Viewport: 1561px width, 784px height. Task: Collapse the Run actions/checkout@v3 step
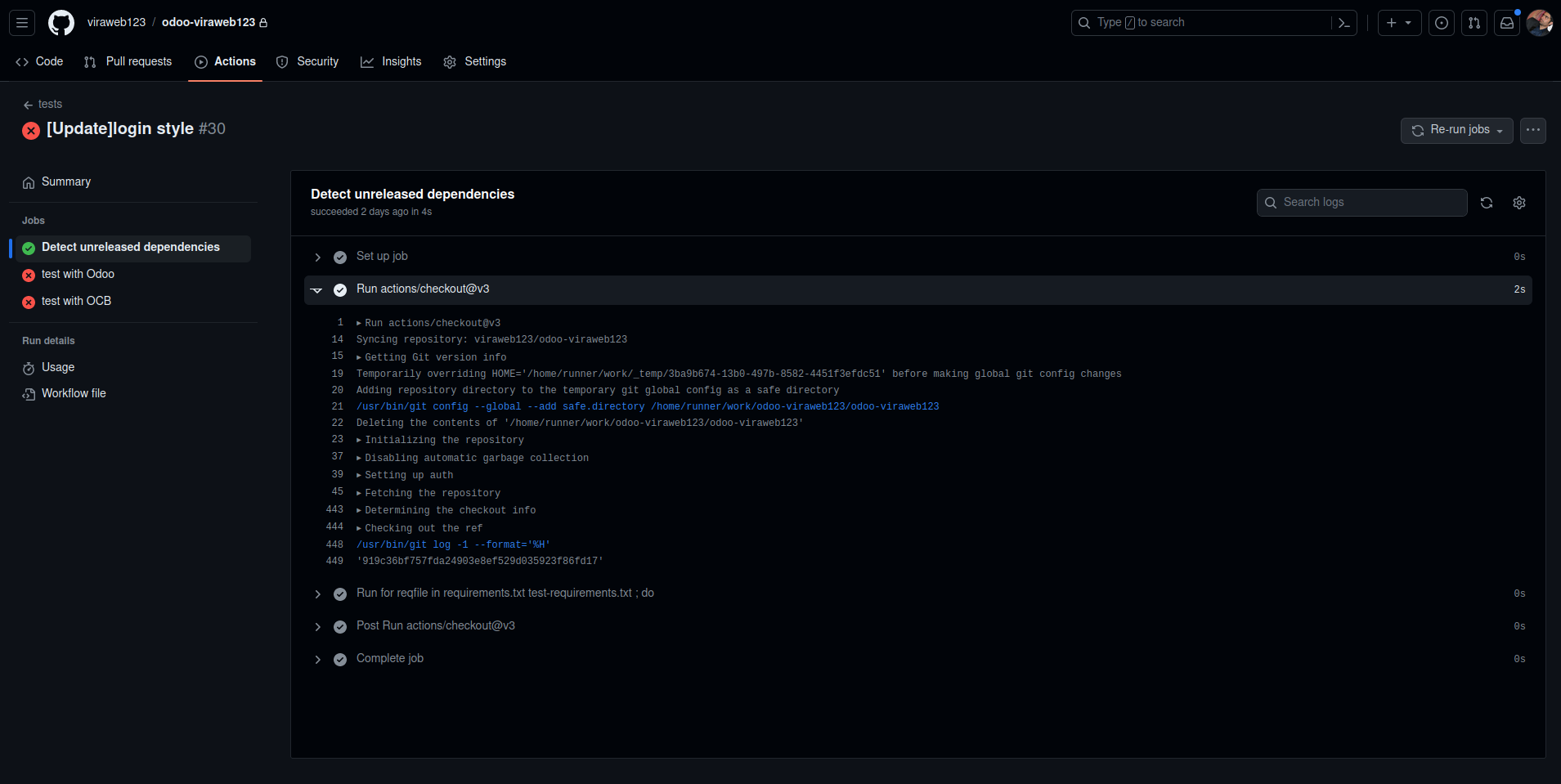[x=917, y=289]
